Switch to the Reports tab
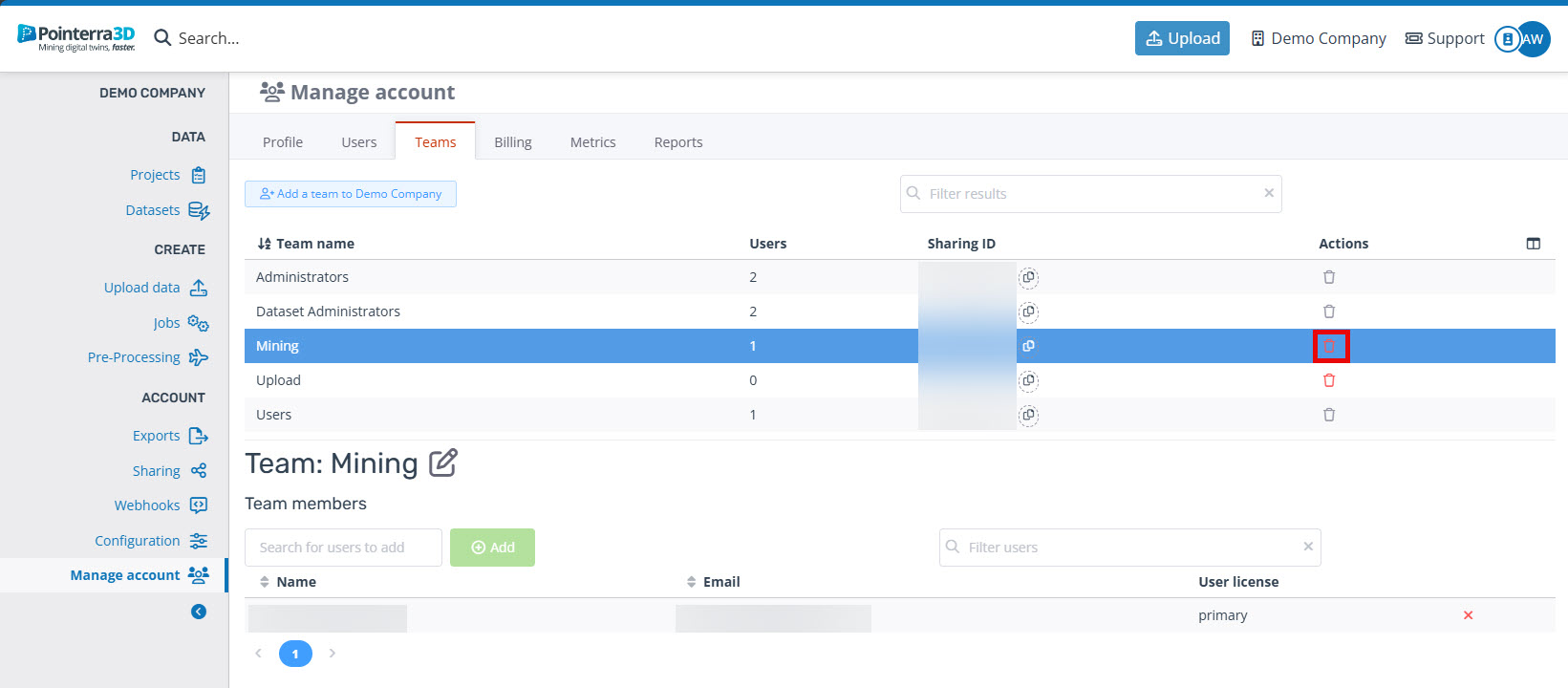This screenshot has width=1568, height=688. tap(678, 142)
